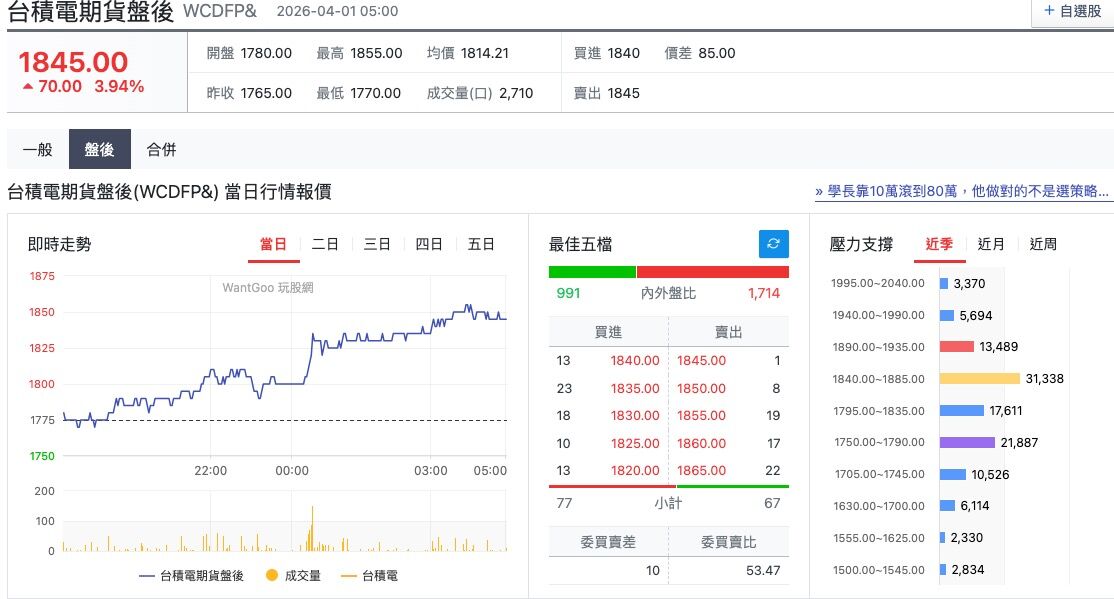The image size is (1114, 599).
Task: Click the red outer-volume ratio bar
Action: tap(713, 271)
